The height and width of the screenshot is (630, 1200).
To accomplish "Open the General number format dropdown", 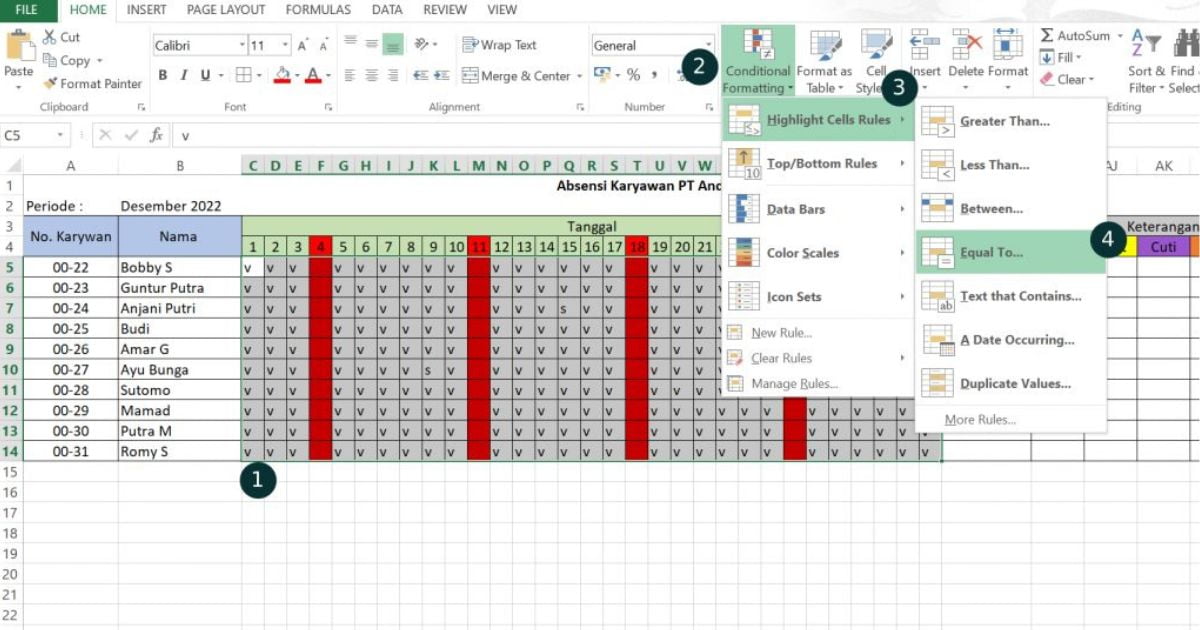I will pos(708,45).
